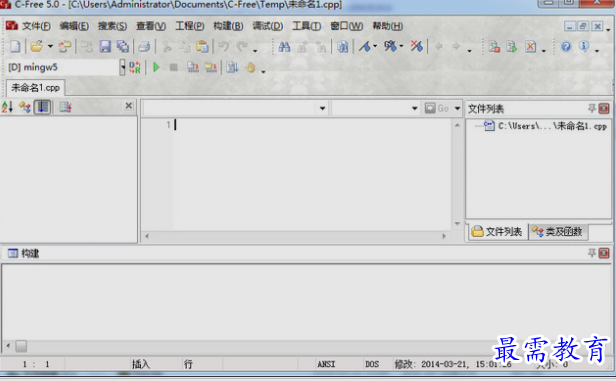Click the redo arrow icon

(242, 46)
